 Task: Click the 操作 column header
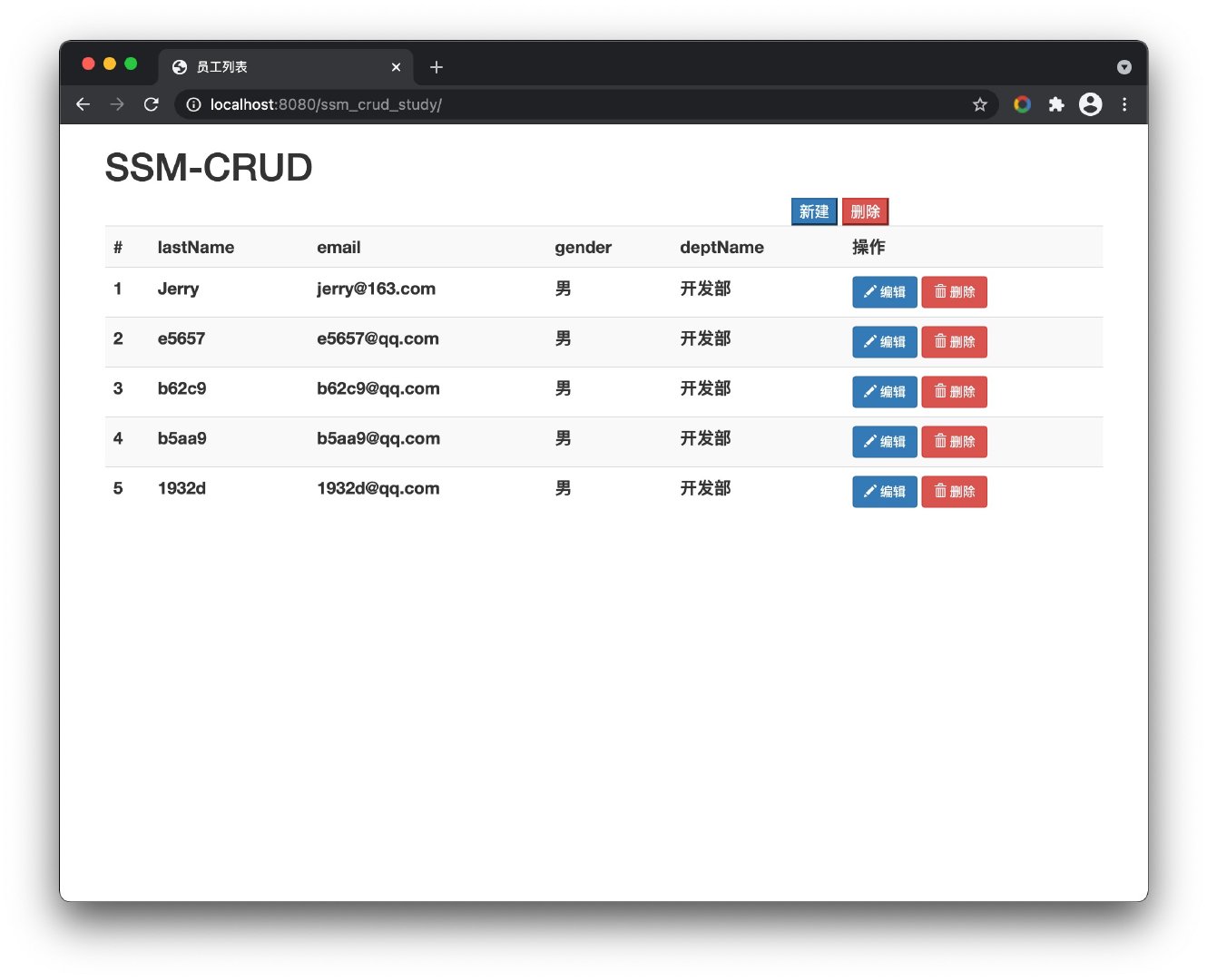[868, 247]
